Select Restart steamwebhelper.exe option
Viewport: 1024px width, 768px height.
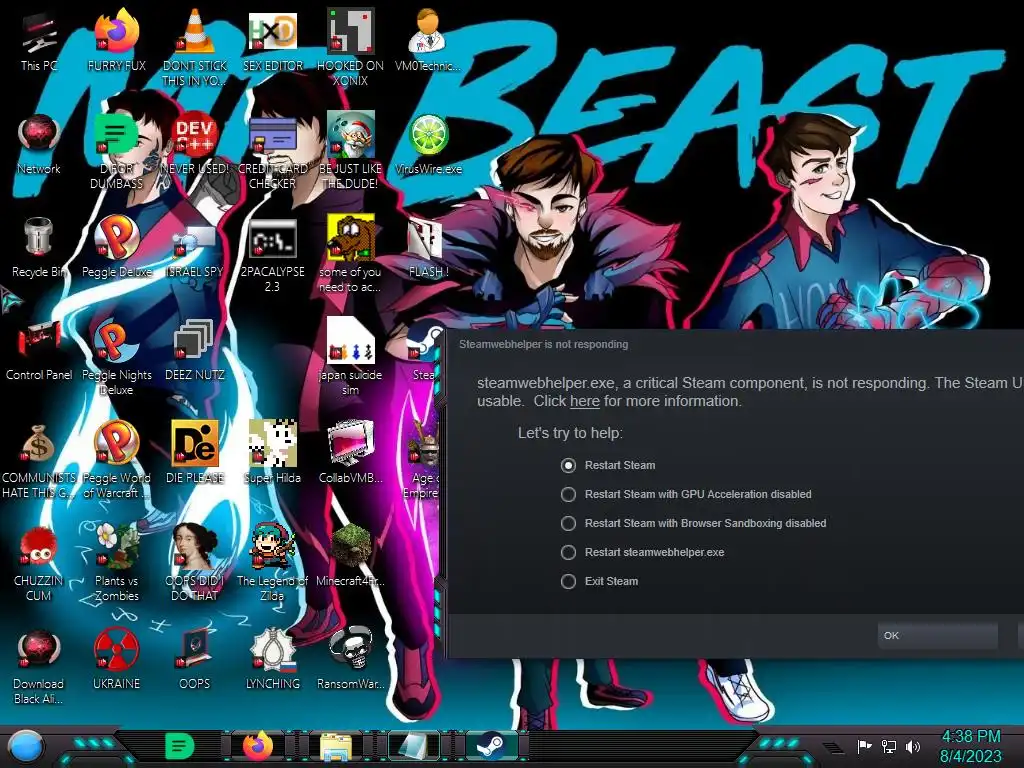coord(643,552)
